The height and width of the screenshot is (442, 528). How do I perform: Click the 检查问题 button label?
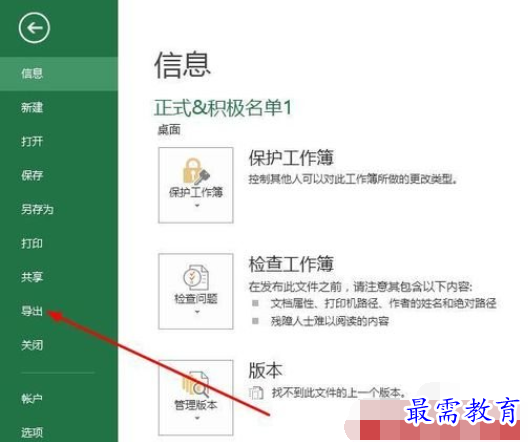click(x=196, y=299)
